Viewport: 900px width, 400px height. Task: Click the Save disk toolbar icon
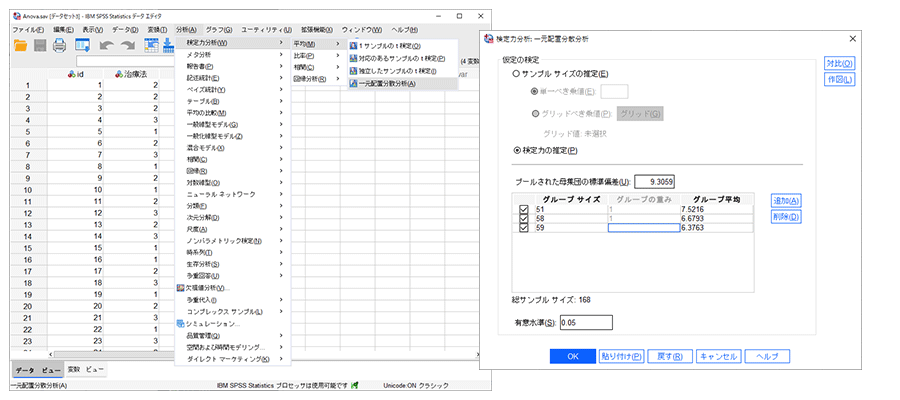click(40, 46)
